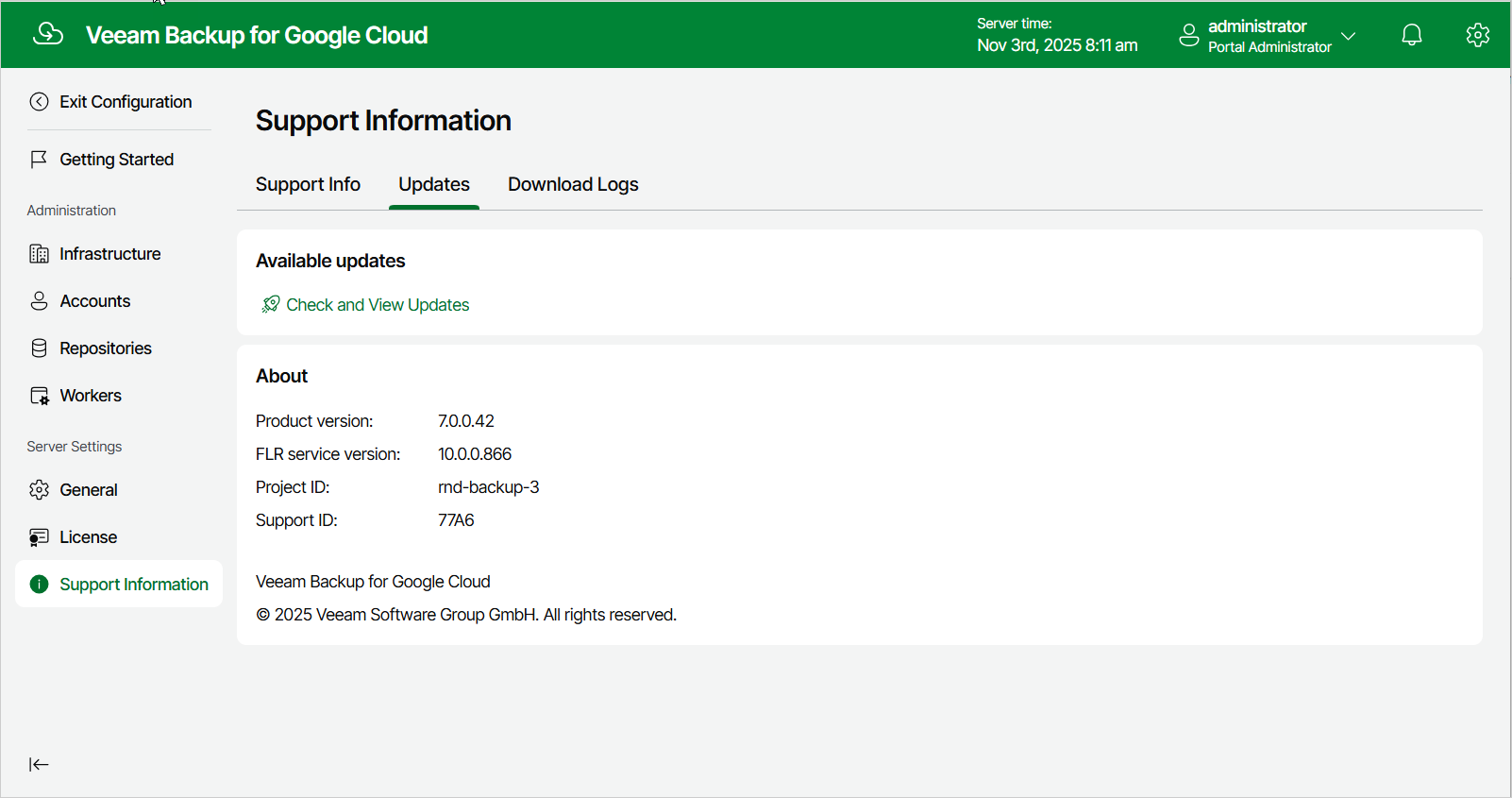Image resolution: width=1512 pixels, height=798 pixels.
Task: Open the Getting Started page
Action: [x=117, y=160]
